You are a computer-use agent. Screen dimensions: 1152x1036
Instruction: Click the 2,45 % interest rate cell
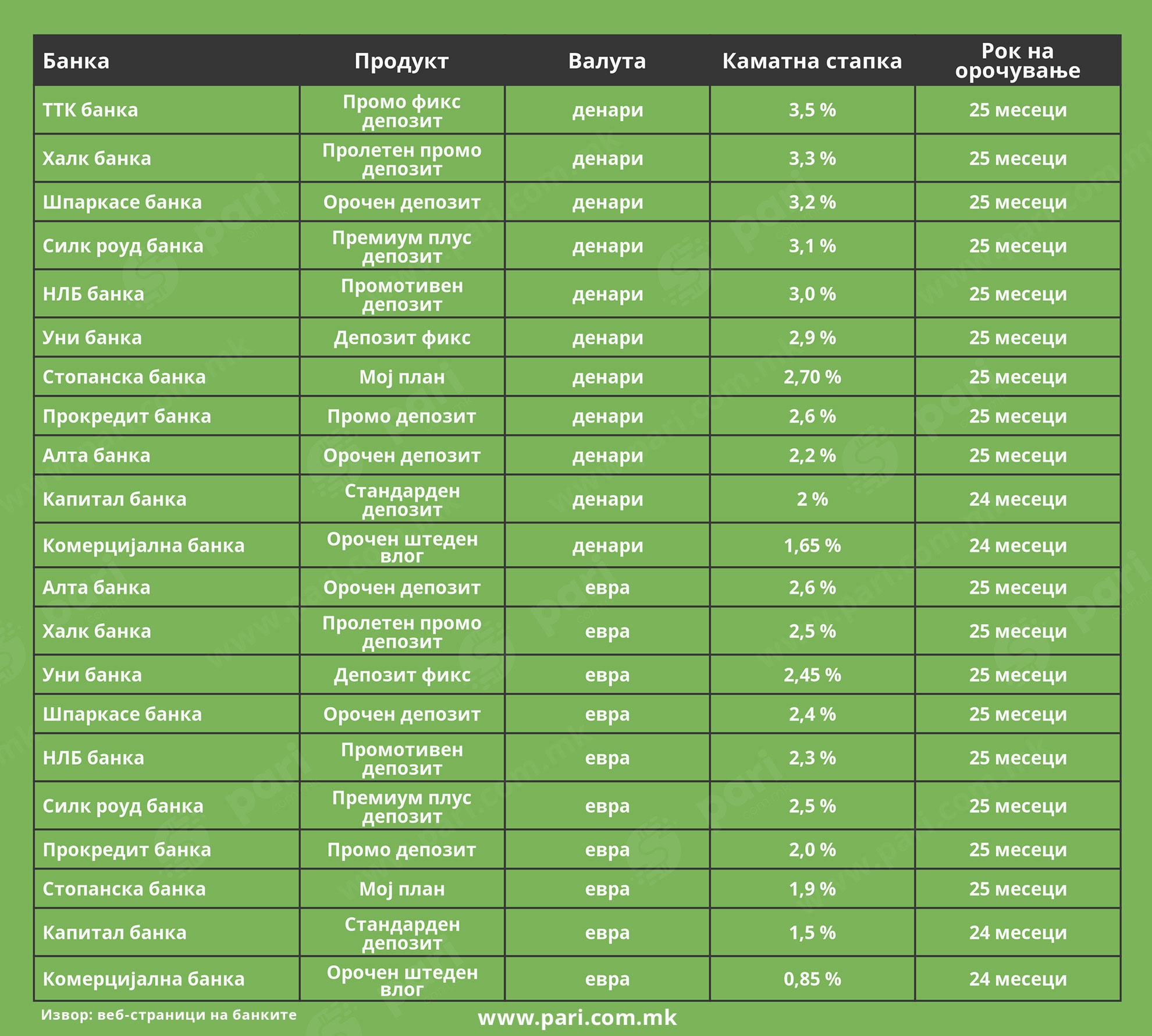coord(812,675)
